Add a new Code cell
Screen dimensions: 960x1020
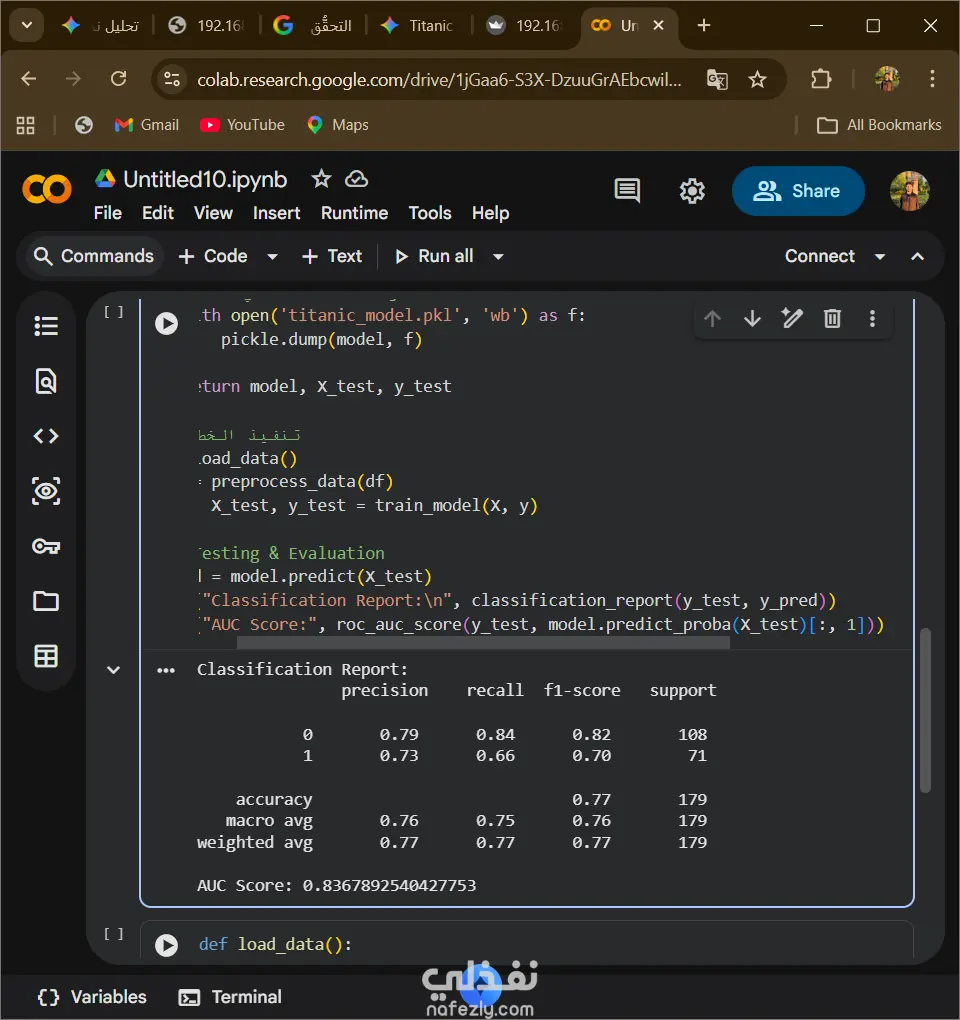213,256
